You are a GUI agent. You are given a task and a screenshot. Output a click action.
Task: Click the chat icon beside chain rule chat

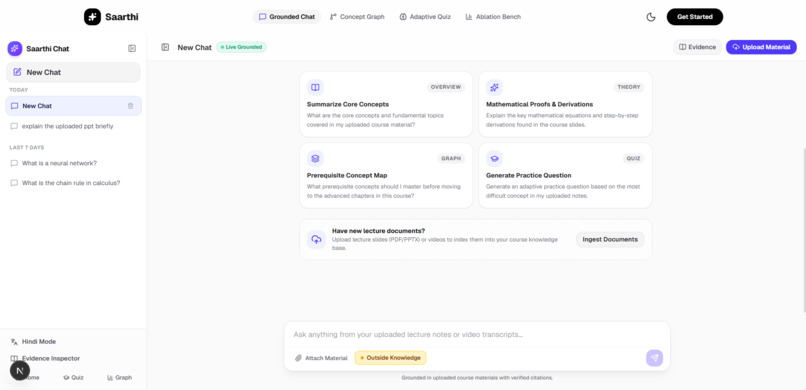[14, 183]
